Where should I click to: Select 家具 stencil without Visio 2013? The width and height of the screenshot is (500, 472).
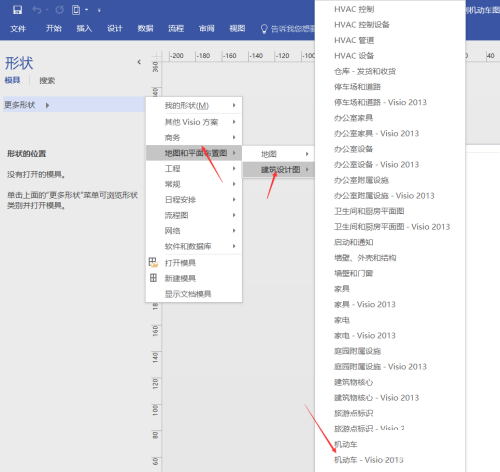coord(342,289)
